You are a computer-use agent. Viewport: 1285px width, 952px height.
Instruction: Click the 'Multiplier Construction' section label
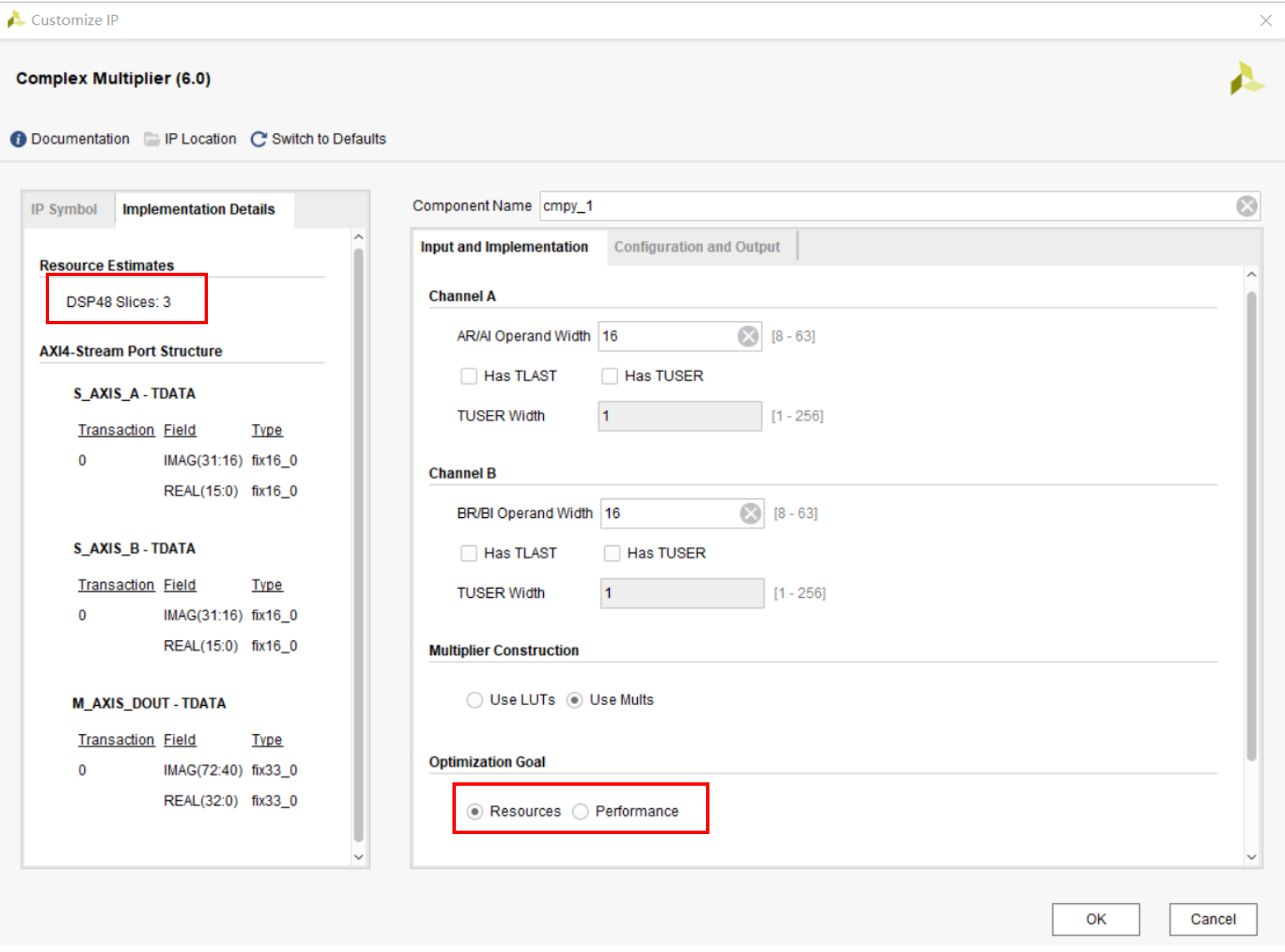click(504, 650)
